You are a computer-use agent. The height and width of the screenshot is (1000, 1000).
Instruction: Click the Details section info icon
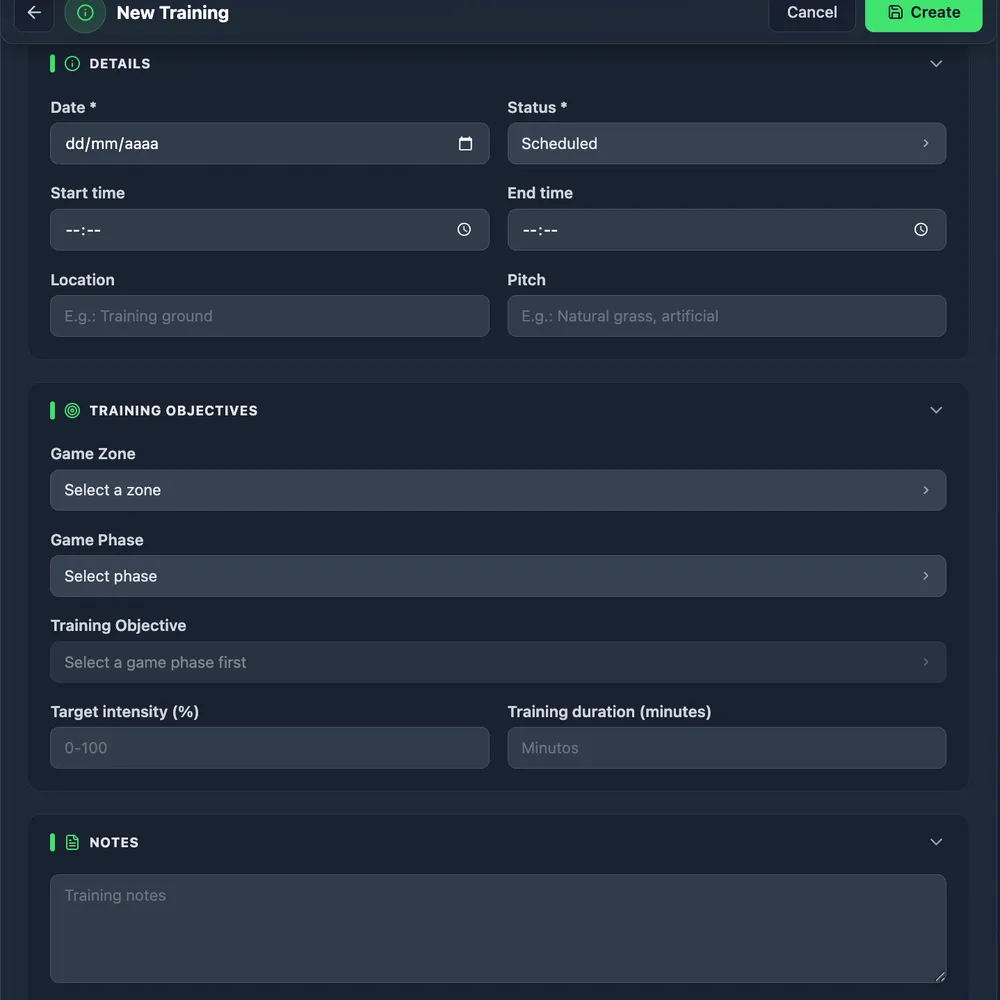pos(73,64)
